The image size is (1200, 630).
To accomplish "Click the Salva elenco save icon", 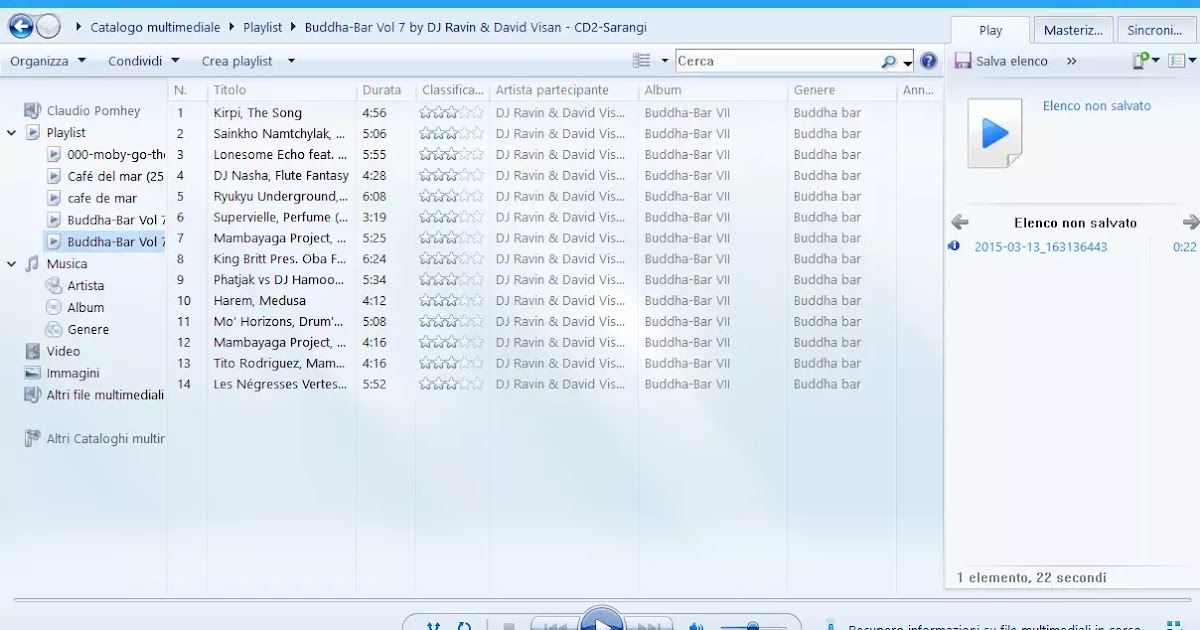I will [x=964, y=61].
